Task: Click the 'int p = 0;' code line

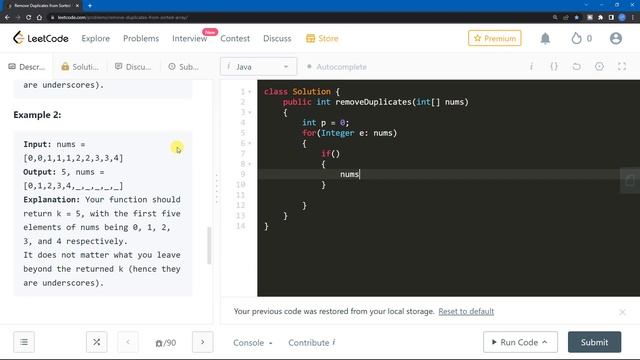Action: click(x=325, y=122)
